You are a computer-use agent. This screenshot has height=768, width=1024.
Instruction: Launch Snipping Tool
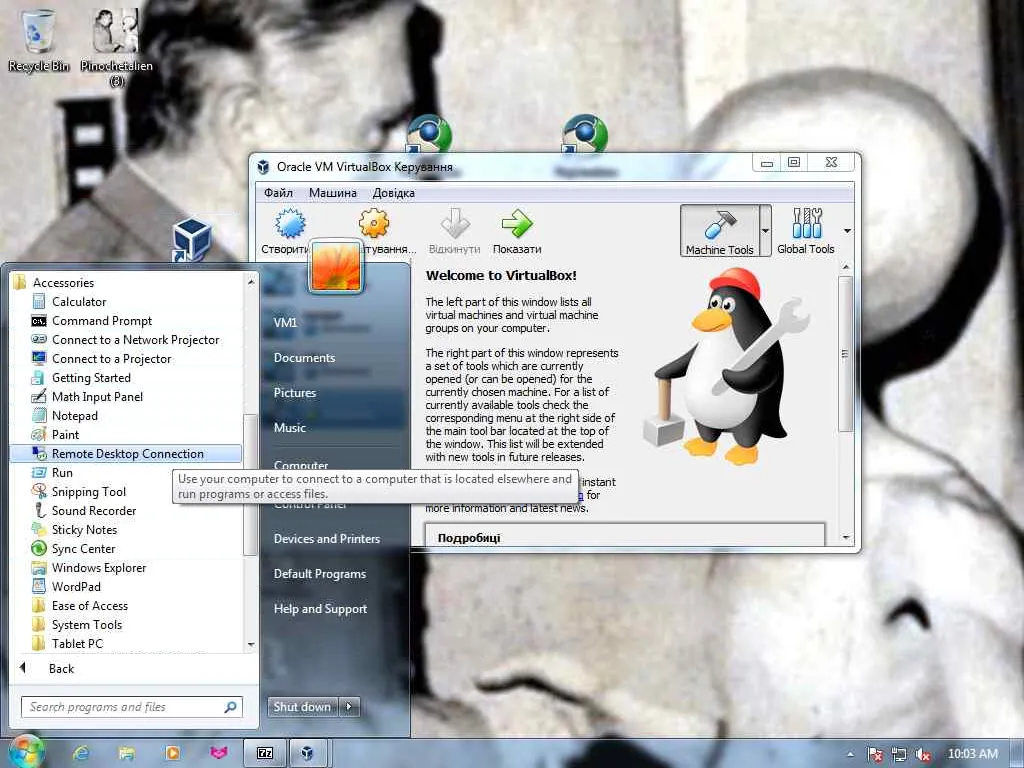click(x=89, y=491)
